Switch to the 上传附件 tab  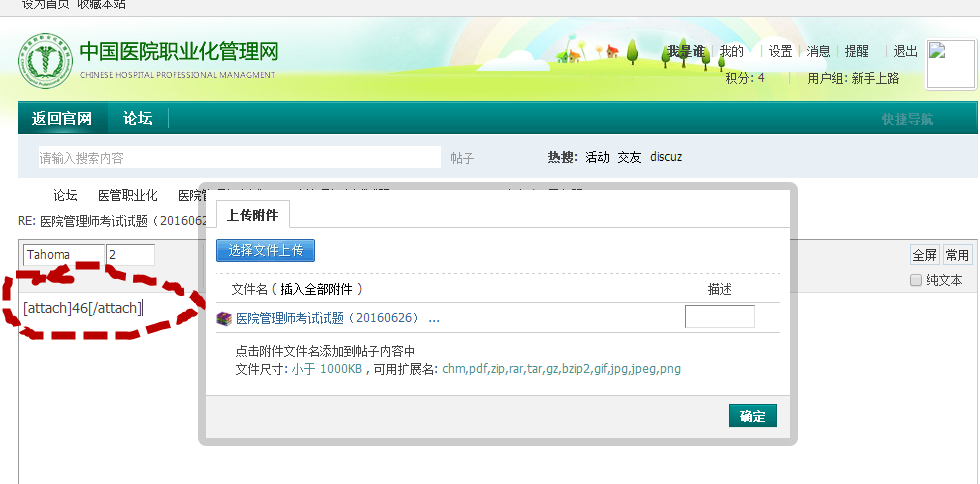coord(253,215)
